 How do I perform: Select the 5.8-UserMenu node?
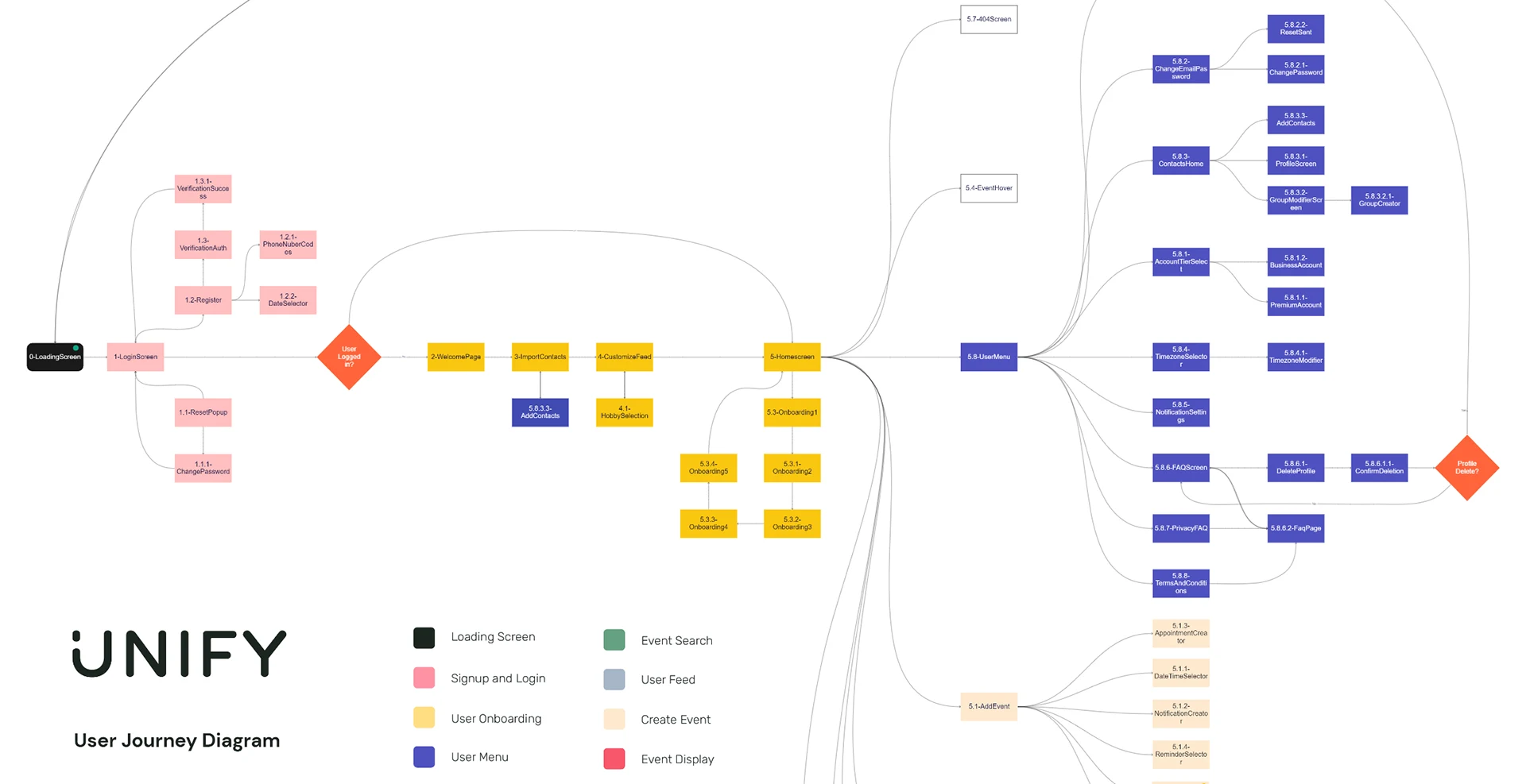point(989,357)
